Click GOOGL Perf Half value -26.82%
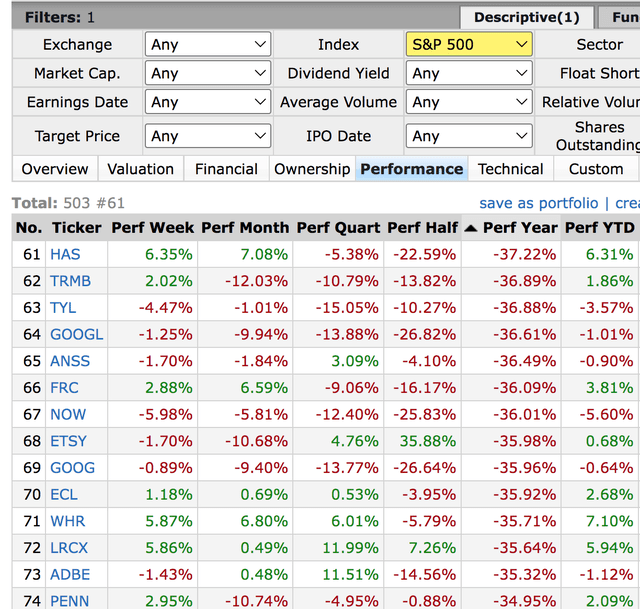640x609 pixels. tap(424, 334)
